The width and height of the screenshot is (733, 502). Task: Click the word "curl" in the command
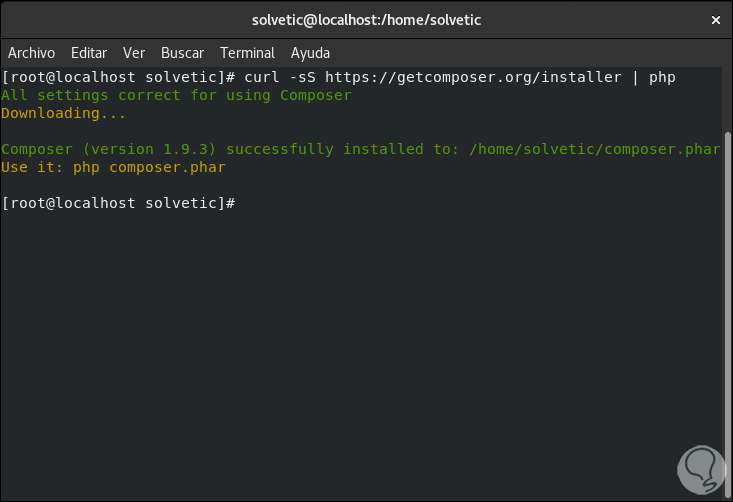coord(262,77)
